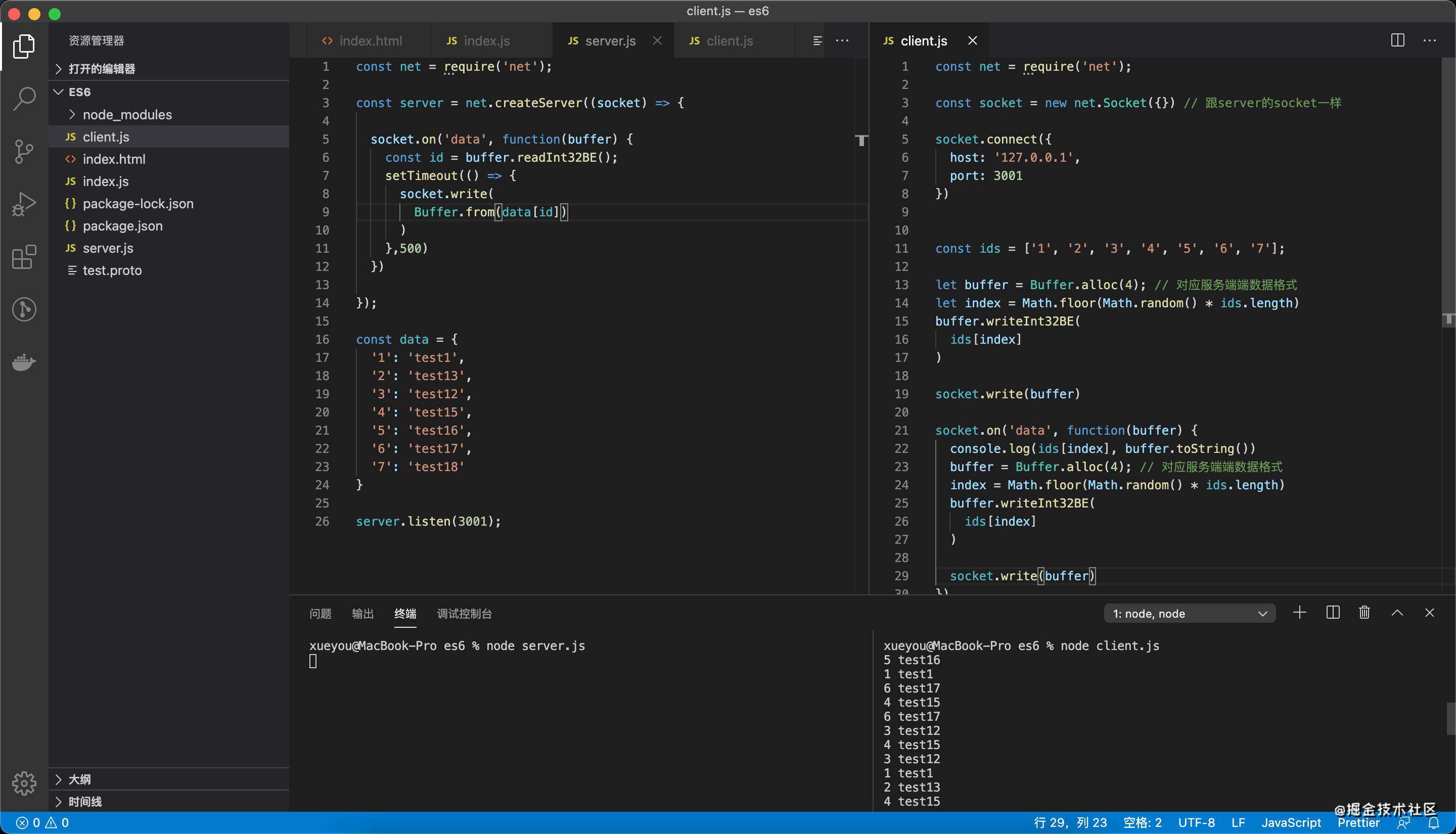Screen dimensions: 1456x834
Task: Maximize panel with the up chevron
Action: [1397, 612]
